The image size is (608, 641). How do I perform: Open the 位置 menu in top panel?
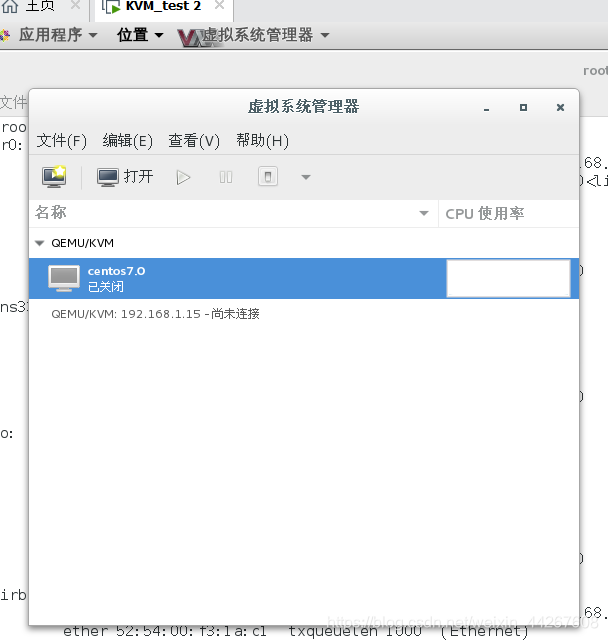pyautogui.click(x=140, y=35)
